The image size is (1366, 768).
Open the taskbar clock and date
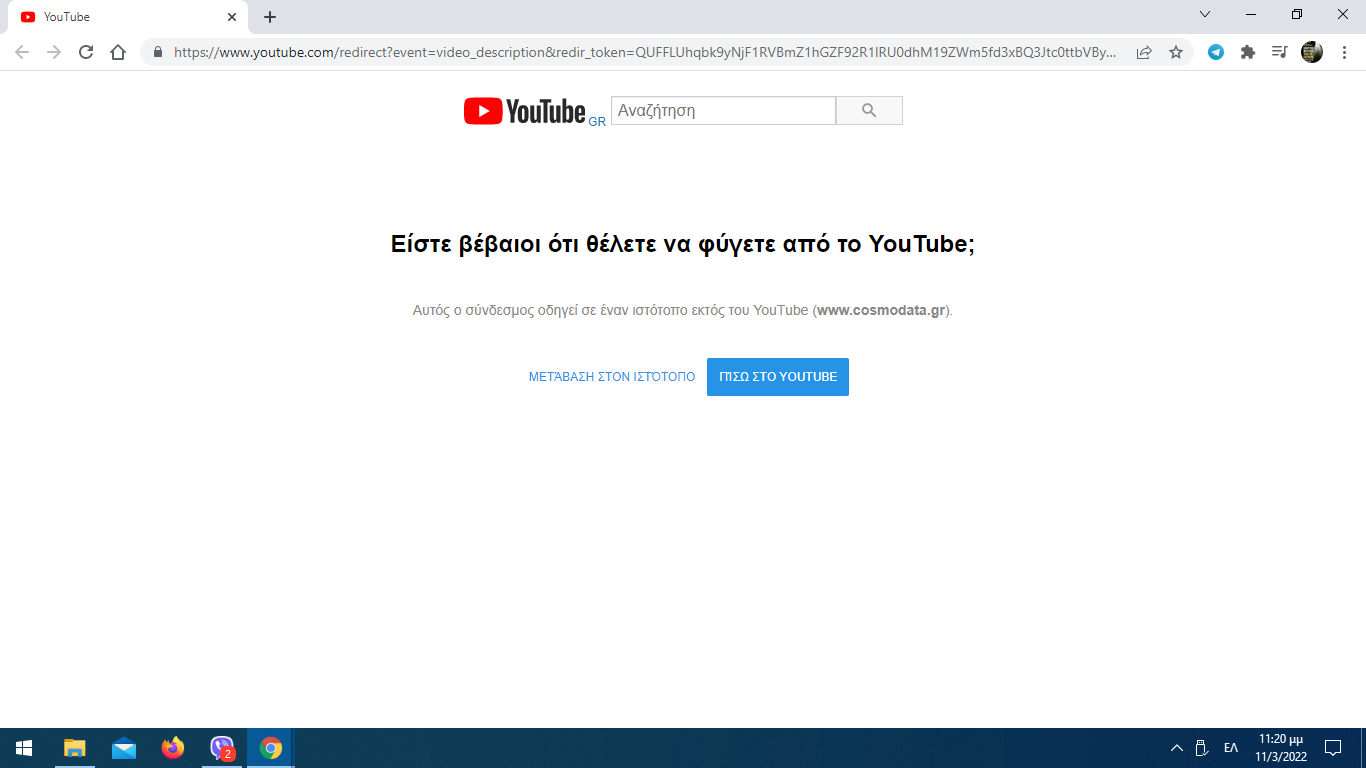click(1281, 748)
